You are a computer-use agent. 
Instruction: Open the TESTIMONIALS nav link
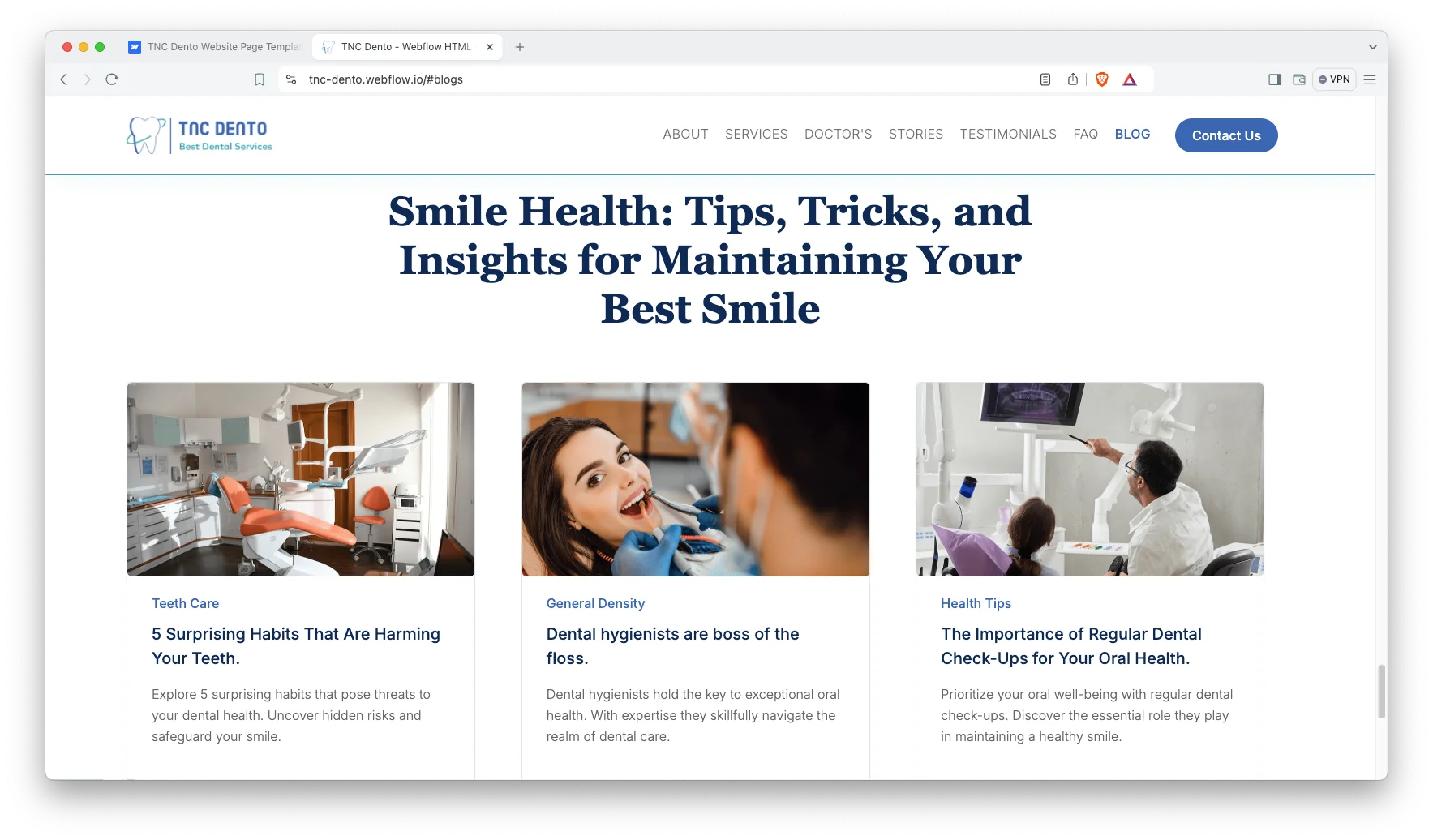pyautogui.click(x=1008, y=135)
